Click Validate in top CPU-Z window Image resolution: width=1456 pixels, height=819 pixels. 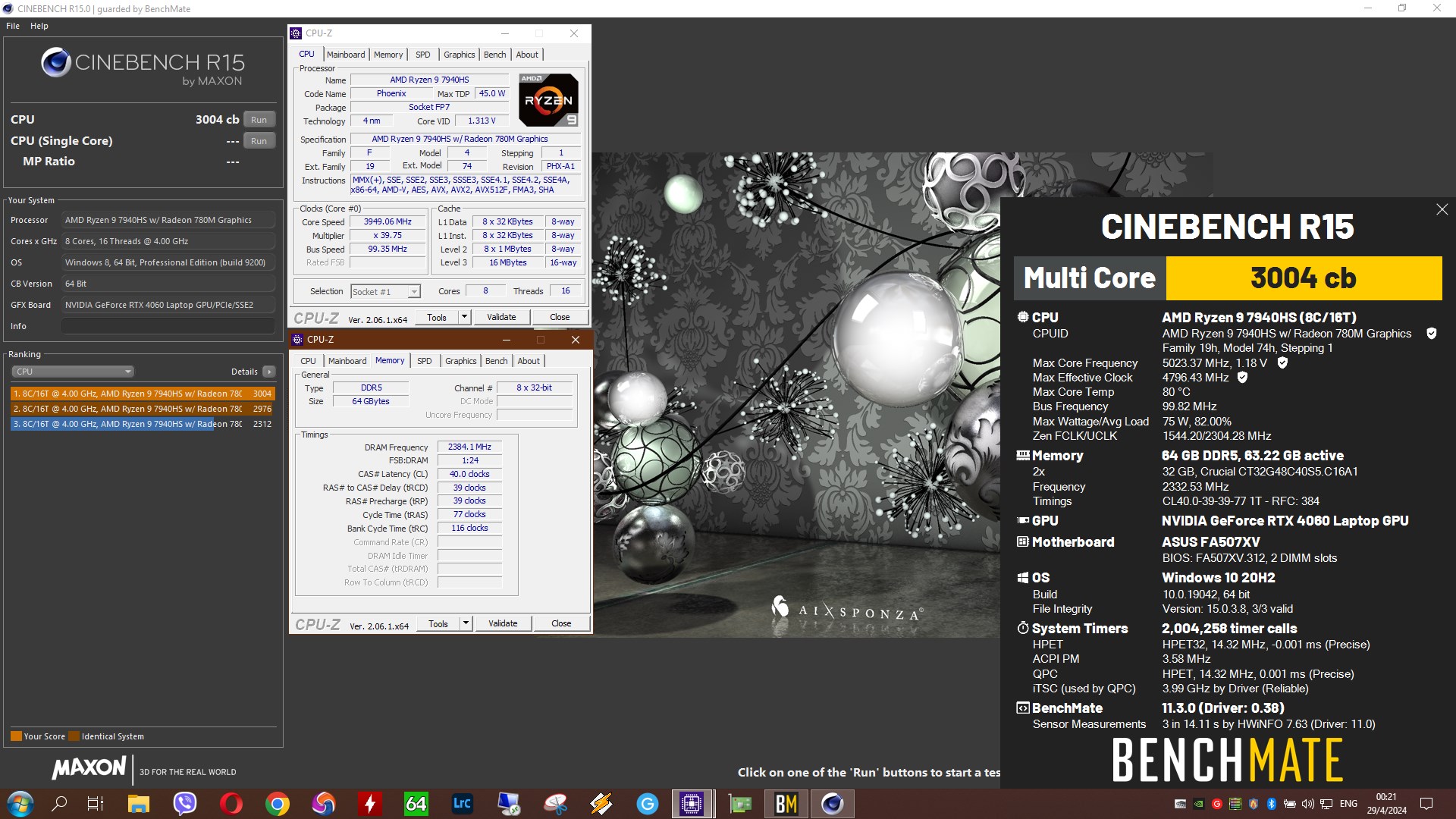pos(501,318)
